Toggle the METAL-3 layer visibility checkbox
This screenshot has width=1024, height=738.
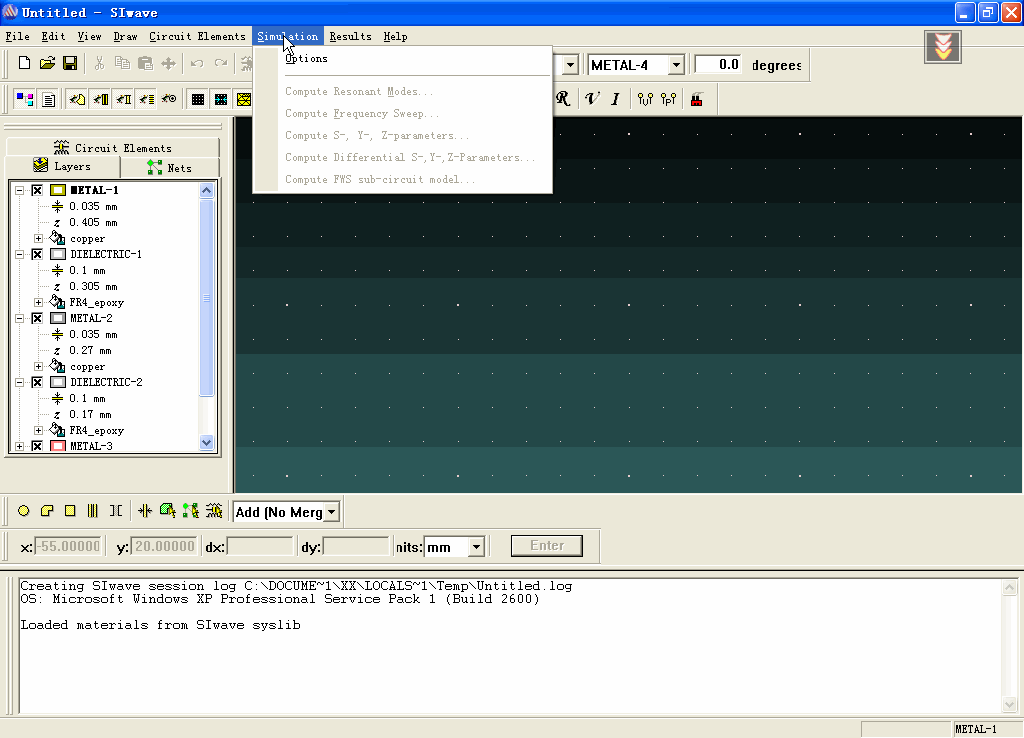pos(37,446)
